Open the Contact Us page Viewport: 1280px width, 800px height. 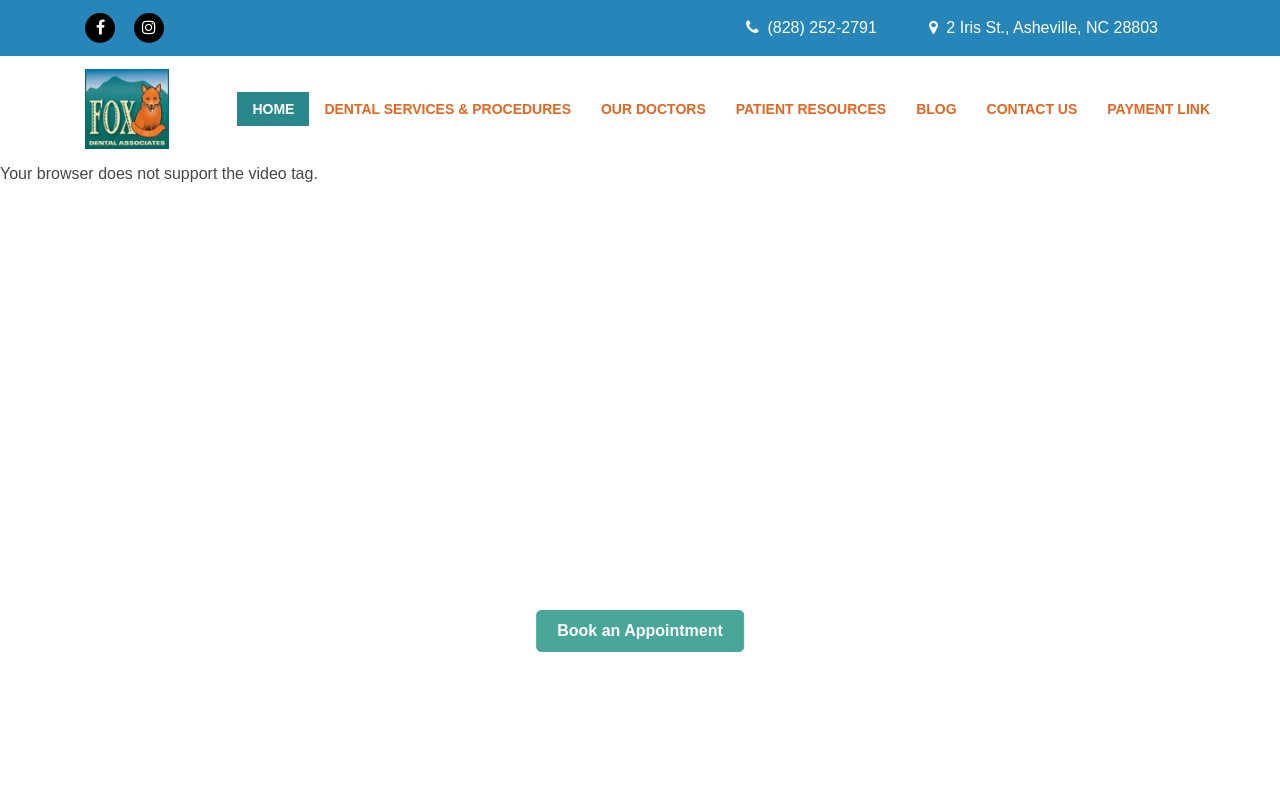1032,109
